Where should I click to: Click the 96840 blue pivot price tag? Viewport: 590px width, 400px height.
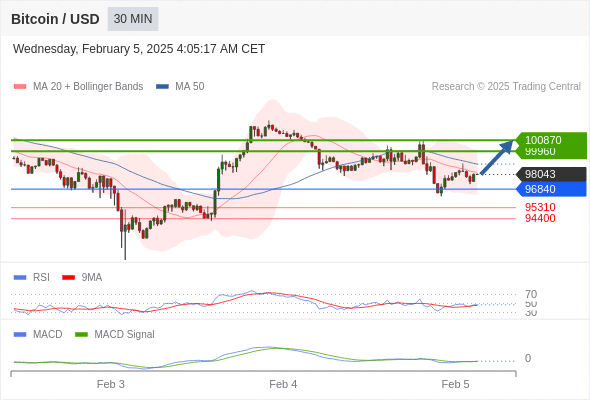(551, 189)
